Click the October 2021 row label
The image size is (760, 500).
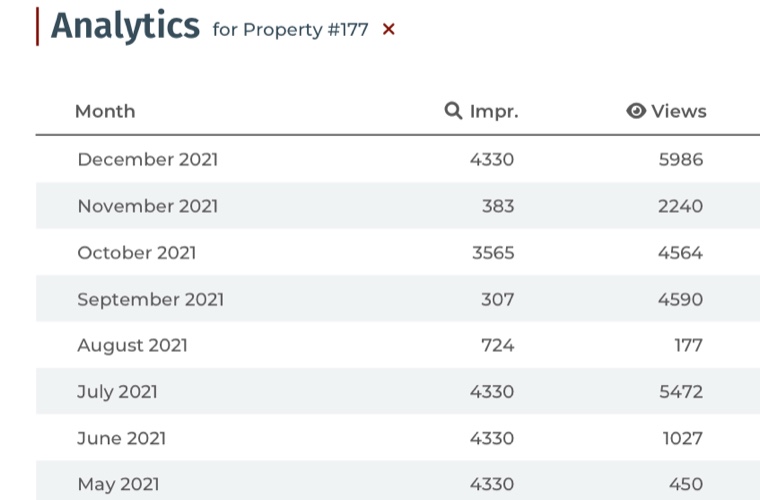[x=137, y=253]
